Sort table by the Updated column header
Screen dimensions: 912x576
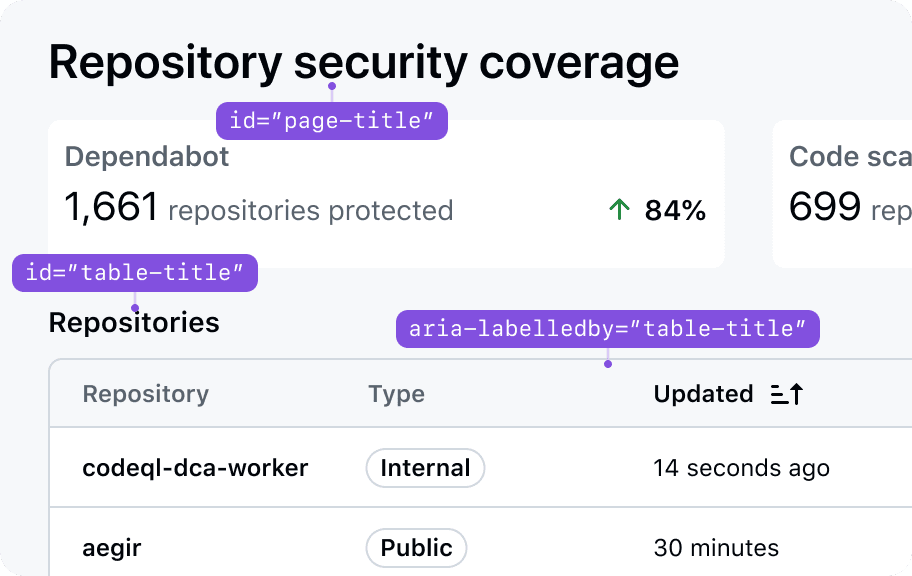coord(703,394)
